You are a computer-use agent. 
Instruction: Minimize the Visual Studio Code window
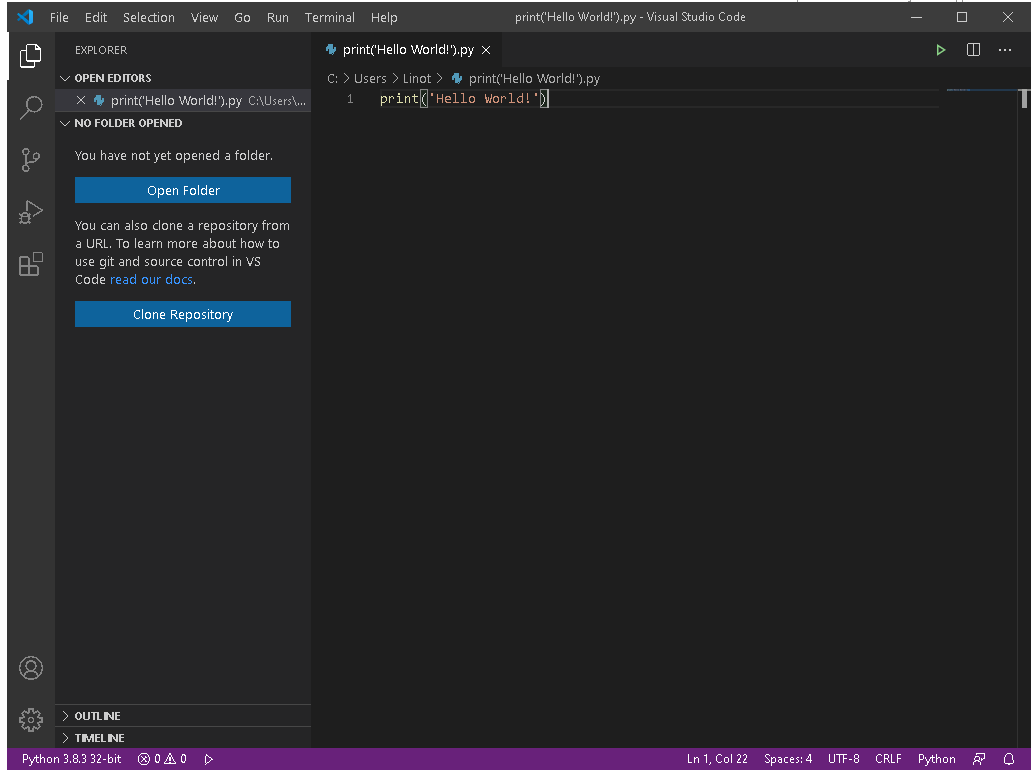click(916, 17)
